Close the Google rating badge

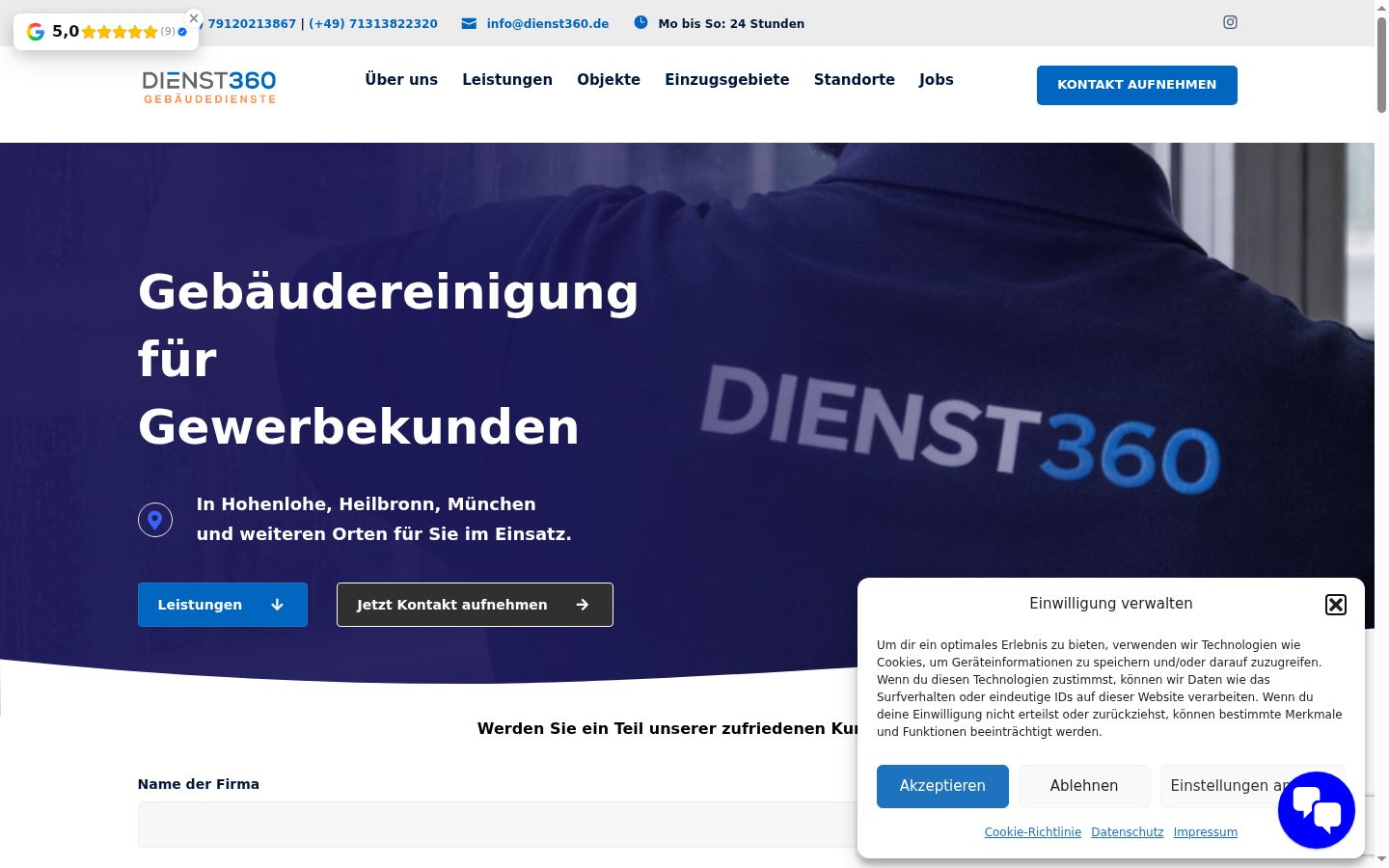click(194, 18)
